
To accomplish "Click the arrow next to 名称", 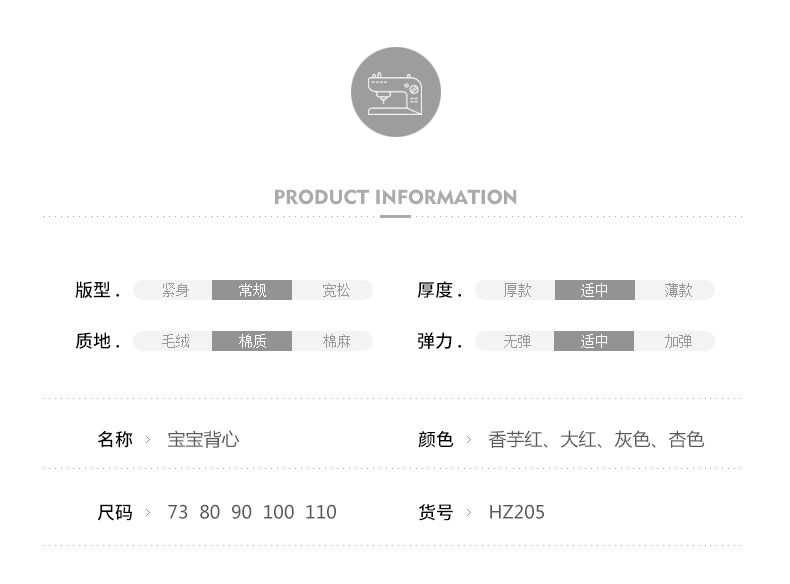I will coord(148,439).
